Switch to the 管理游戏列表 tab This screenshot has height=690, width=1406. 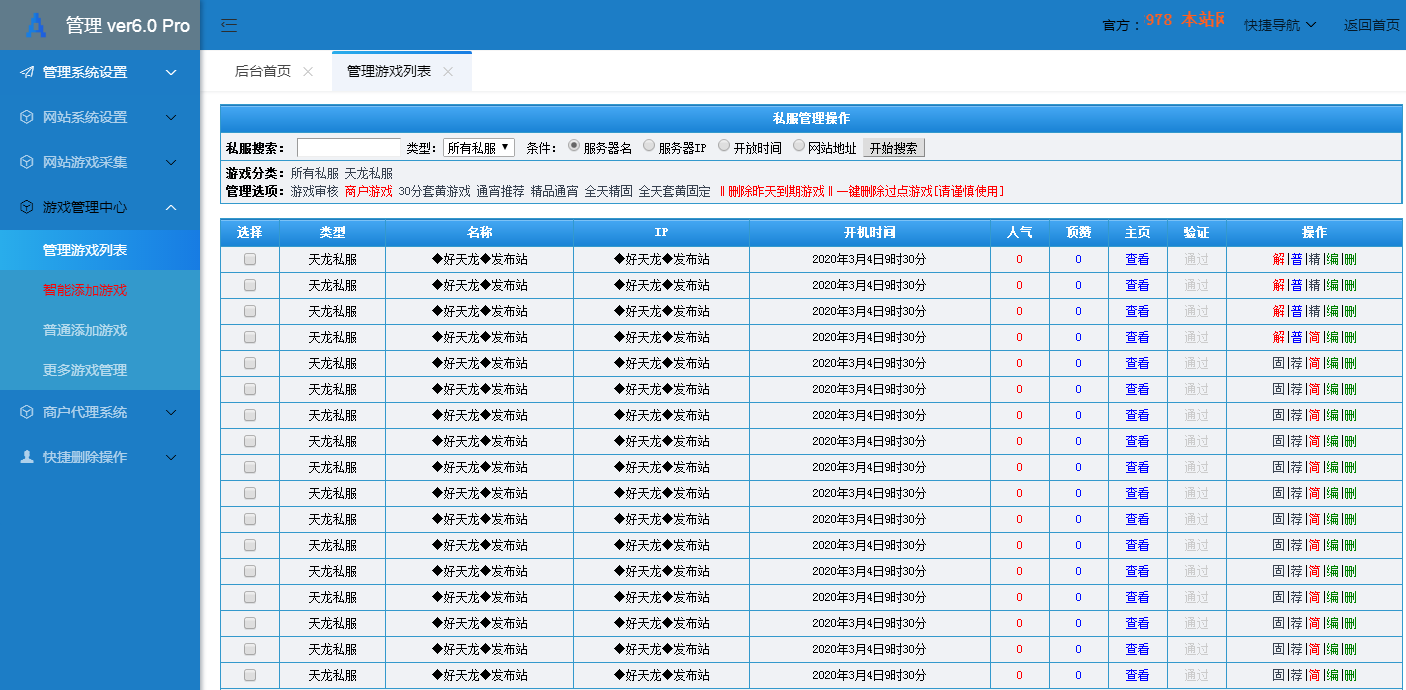tap(389, 72)
